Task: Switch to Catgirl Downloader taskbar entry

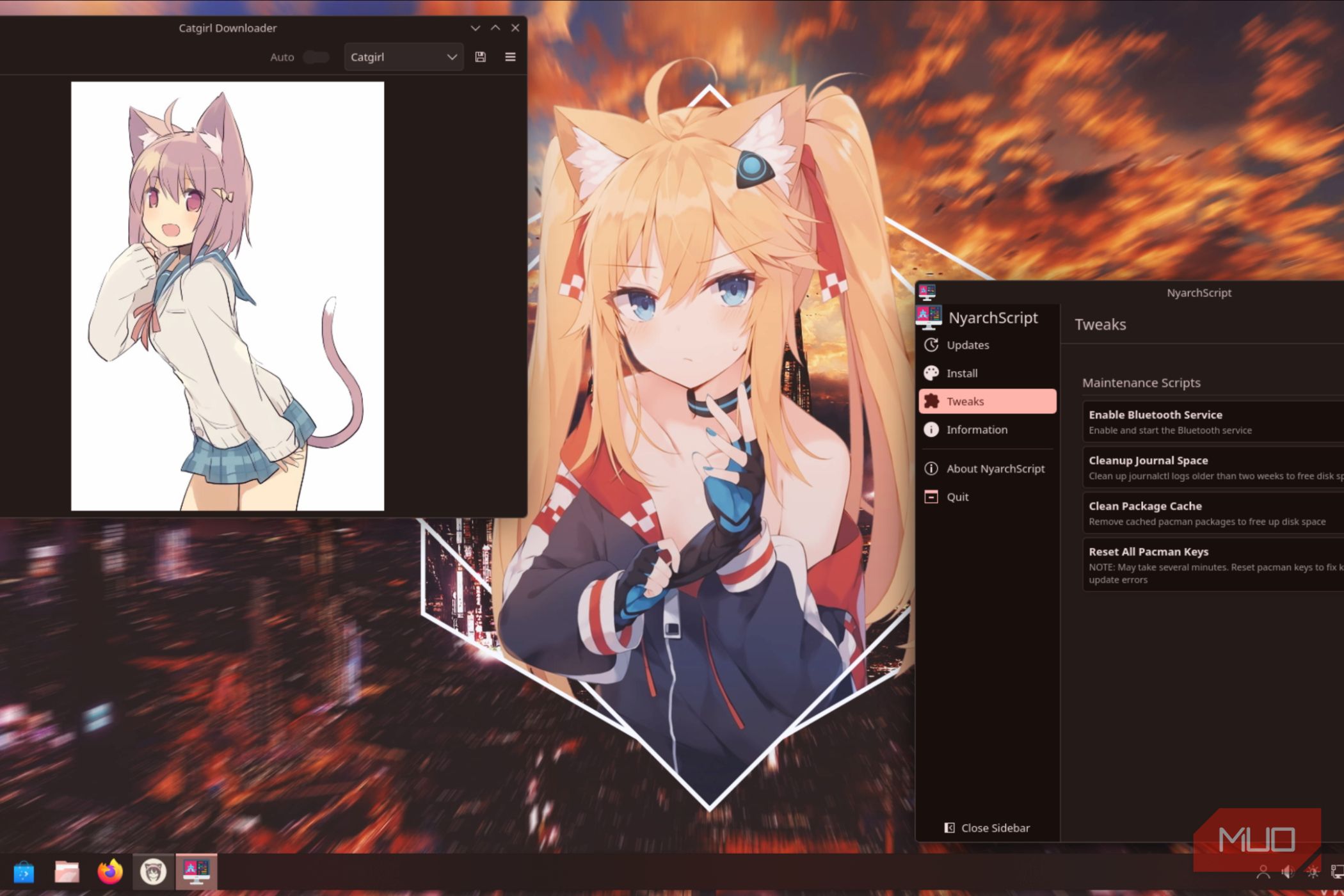Action: [x=153, y=872]
